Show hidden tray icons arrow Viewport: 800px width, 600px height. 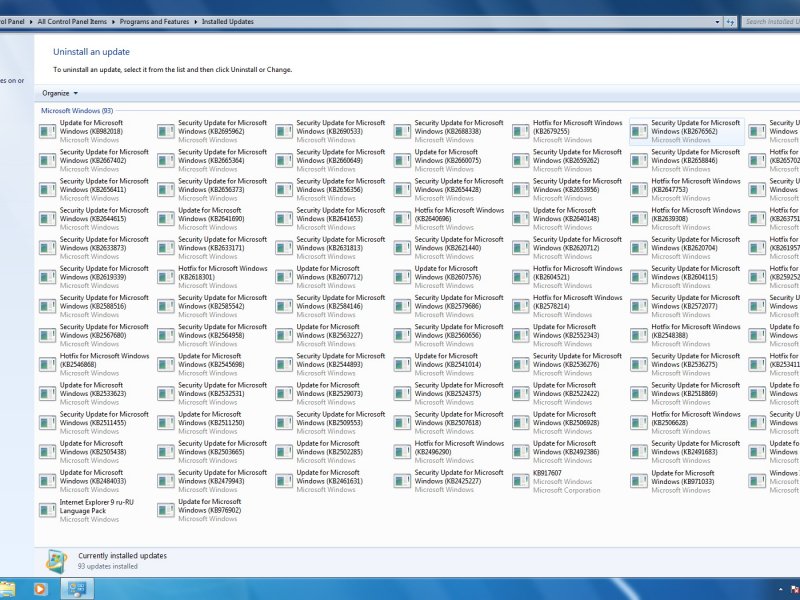coord(780,590)
